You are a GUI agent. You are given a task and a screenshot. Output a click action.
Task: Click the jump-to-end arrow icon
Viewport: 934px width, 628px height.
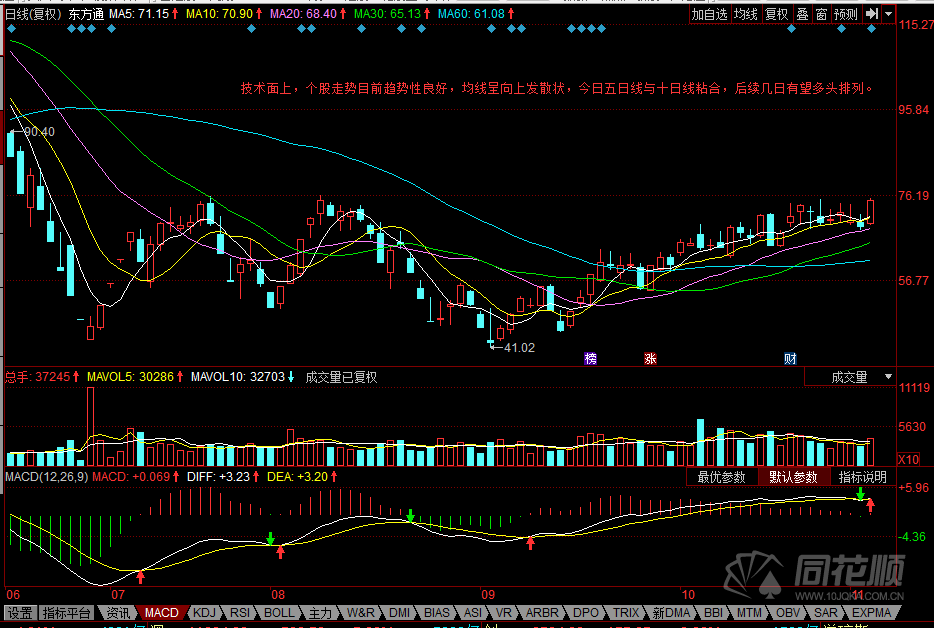tap(872, 14)
